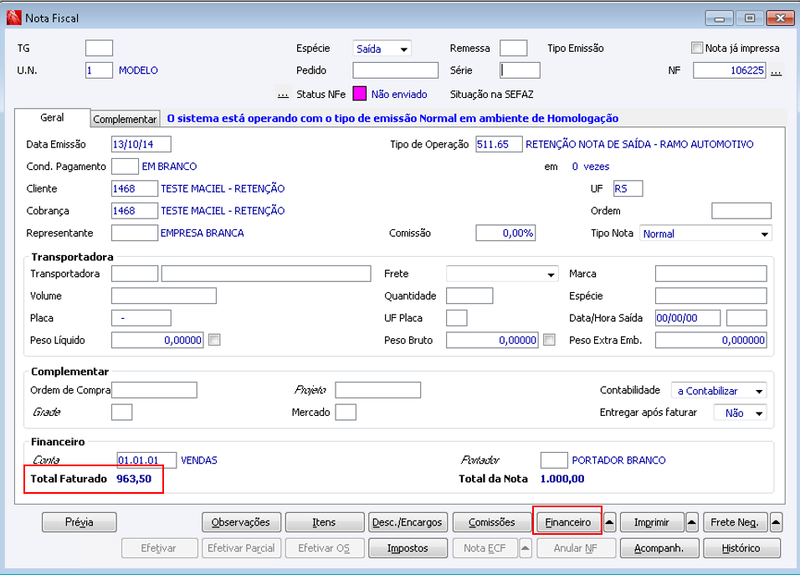Click the ellipsis beside Status NFe
This screenshot has width=800, height=575.
[x=283, y=94]
